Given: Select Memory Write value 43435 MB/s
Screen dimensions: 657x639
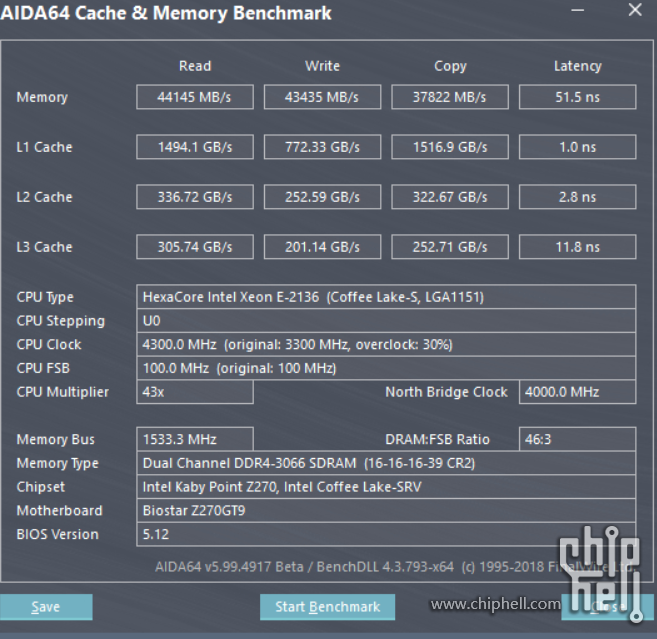Looking at the screenshot, I should (x=322, y=97).
